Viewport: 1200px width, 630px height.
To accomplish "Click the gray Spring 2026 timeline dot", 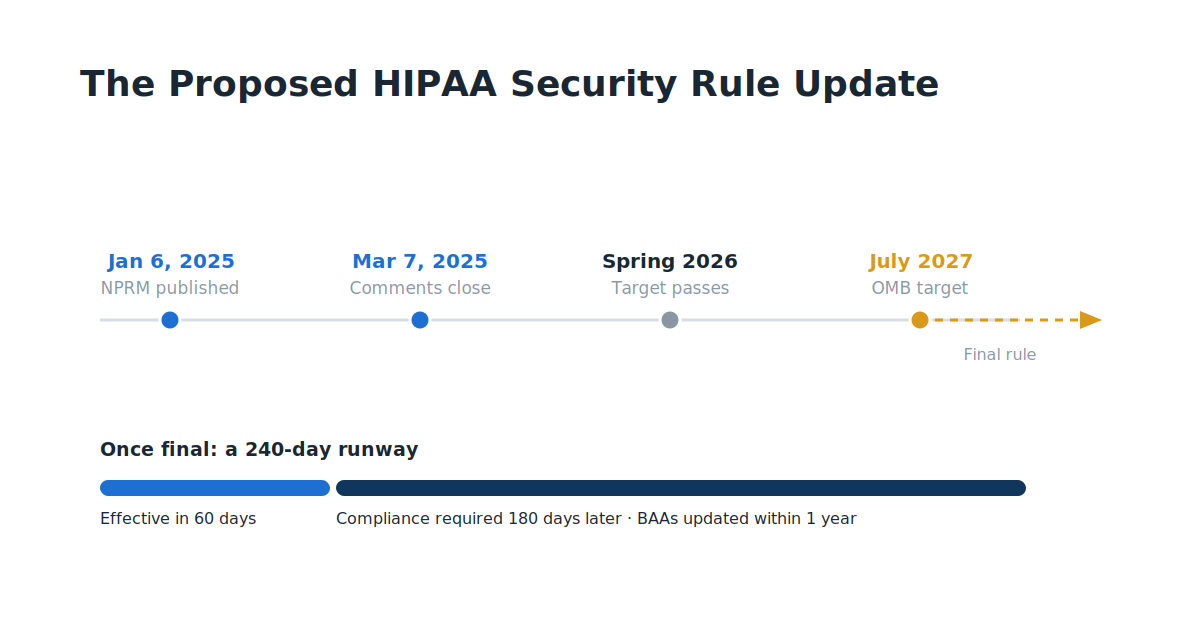I will click(x=670, y=320).
